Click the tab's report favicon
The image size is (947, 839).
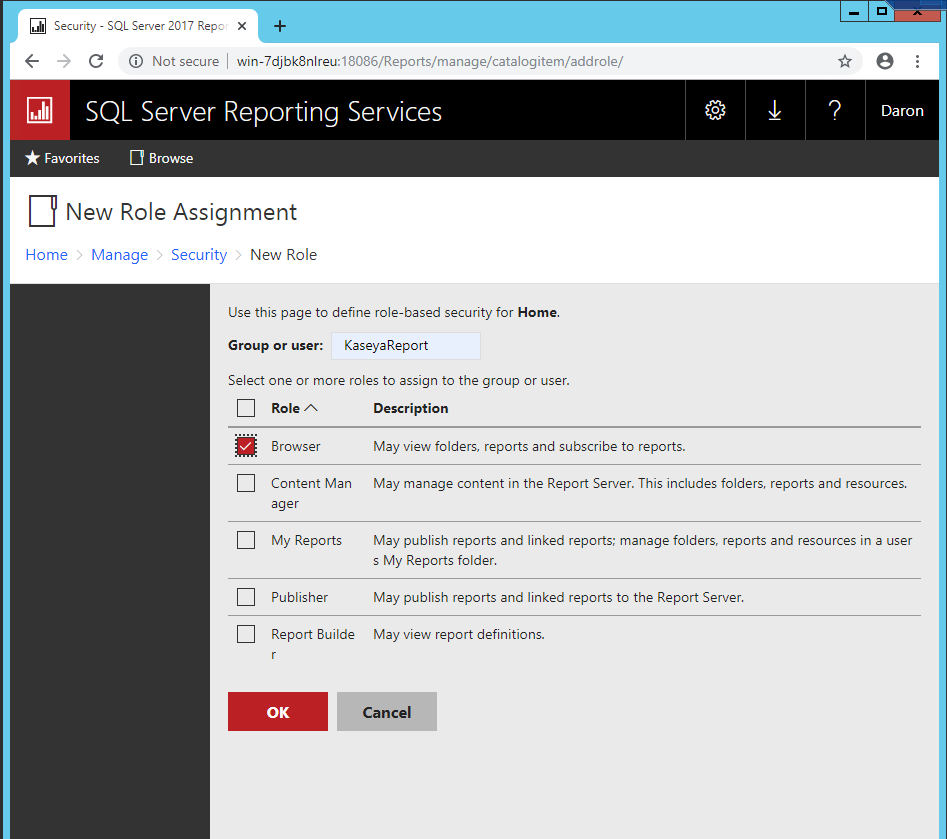coord(38,26)
